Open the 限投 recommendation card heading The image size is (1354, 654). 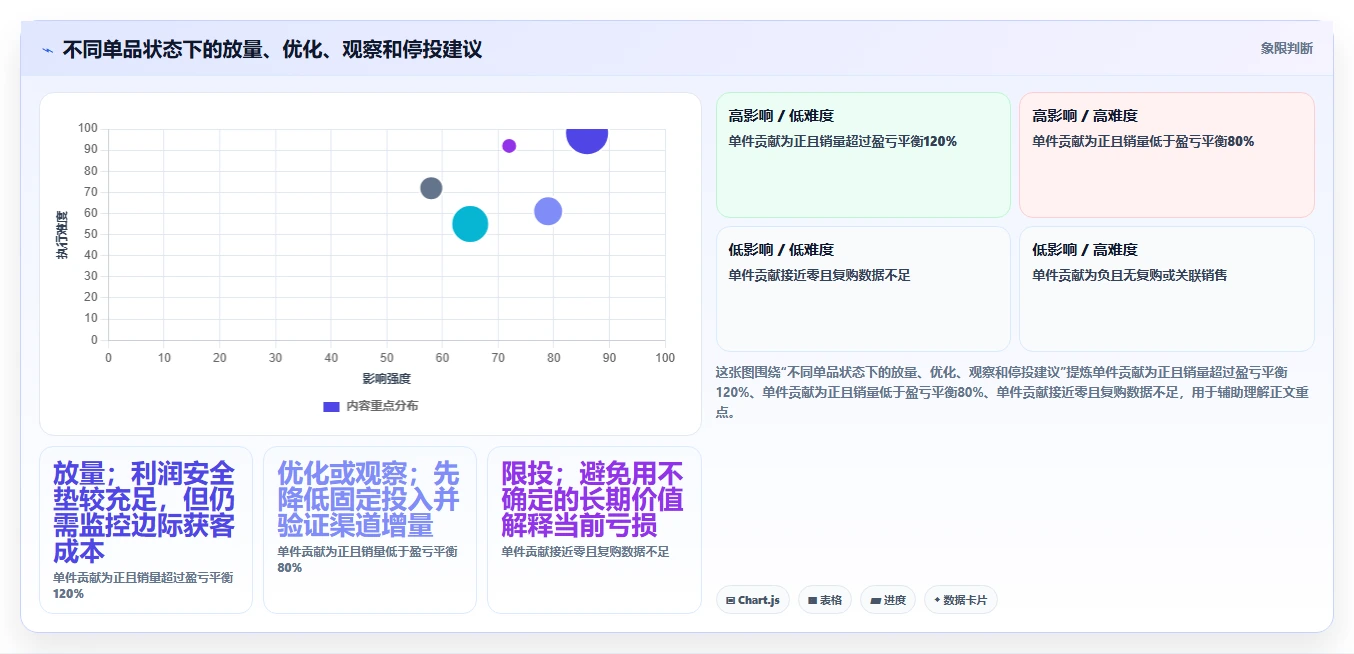[592, 499]
